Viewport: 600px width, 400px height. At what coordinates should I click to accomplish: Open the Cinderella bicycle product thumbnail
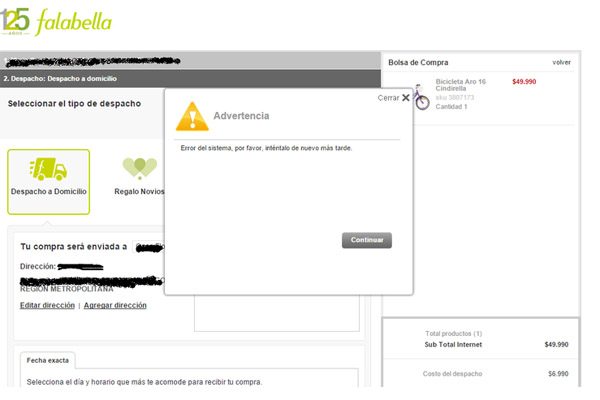[x=421, y=97]
